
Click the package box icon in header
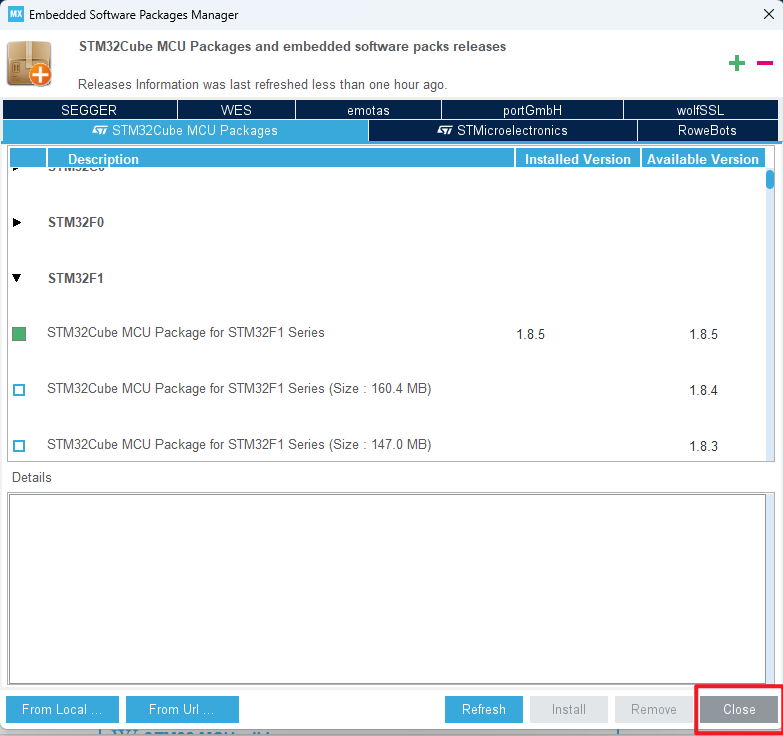click(28, 63)
